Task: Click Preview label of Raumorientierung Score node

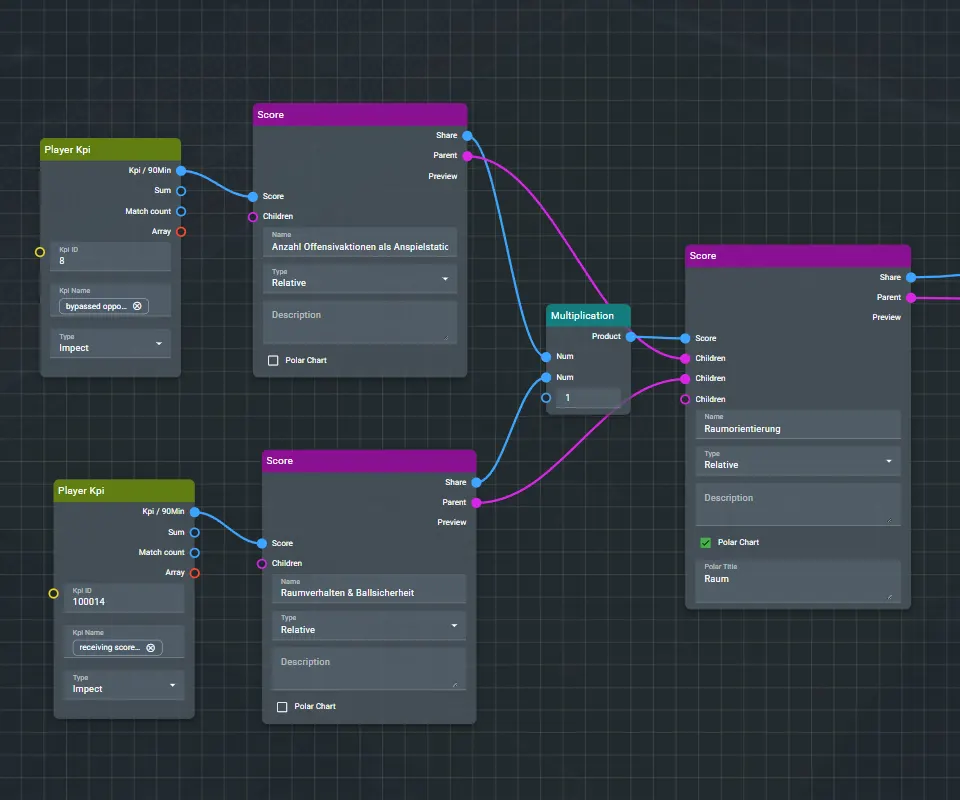Action: pyautogui.click(x=887, y=318)
